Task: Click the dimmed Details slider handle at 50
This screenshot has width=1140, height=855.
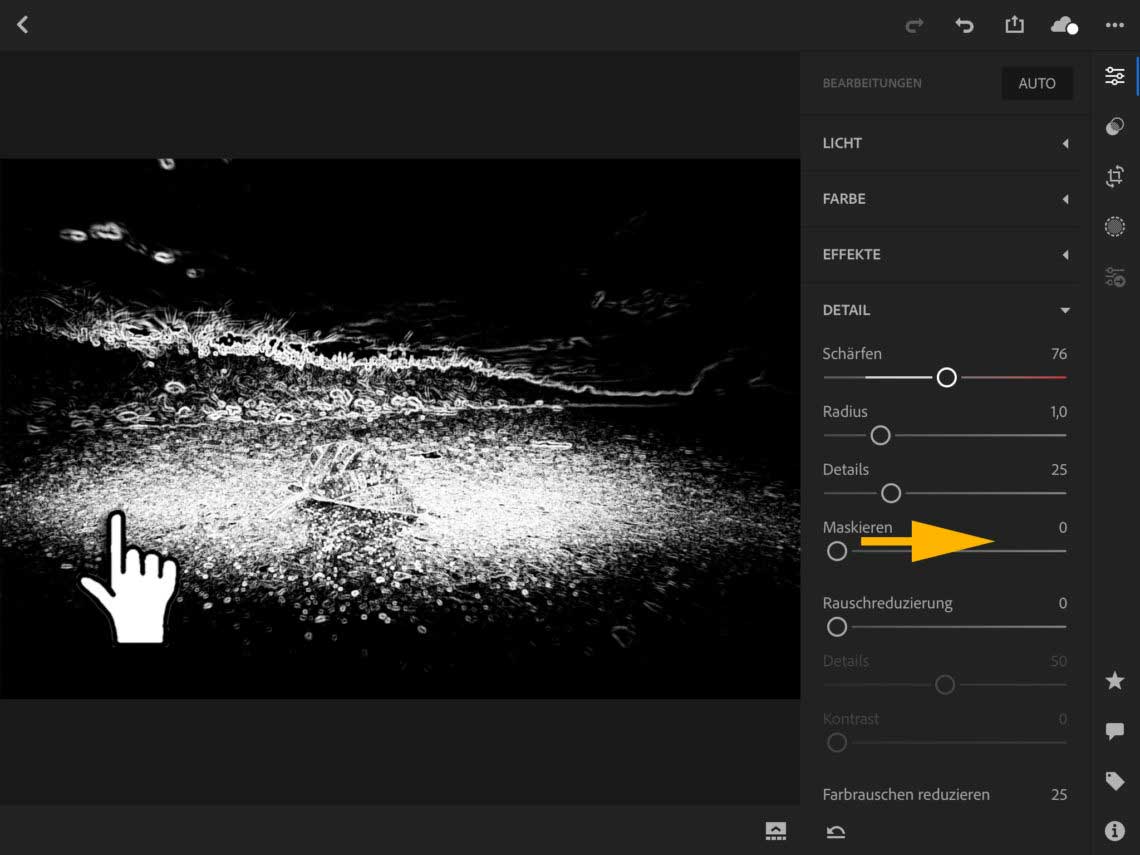Action: click(944, 685)
